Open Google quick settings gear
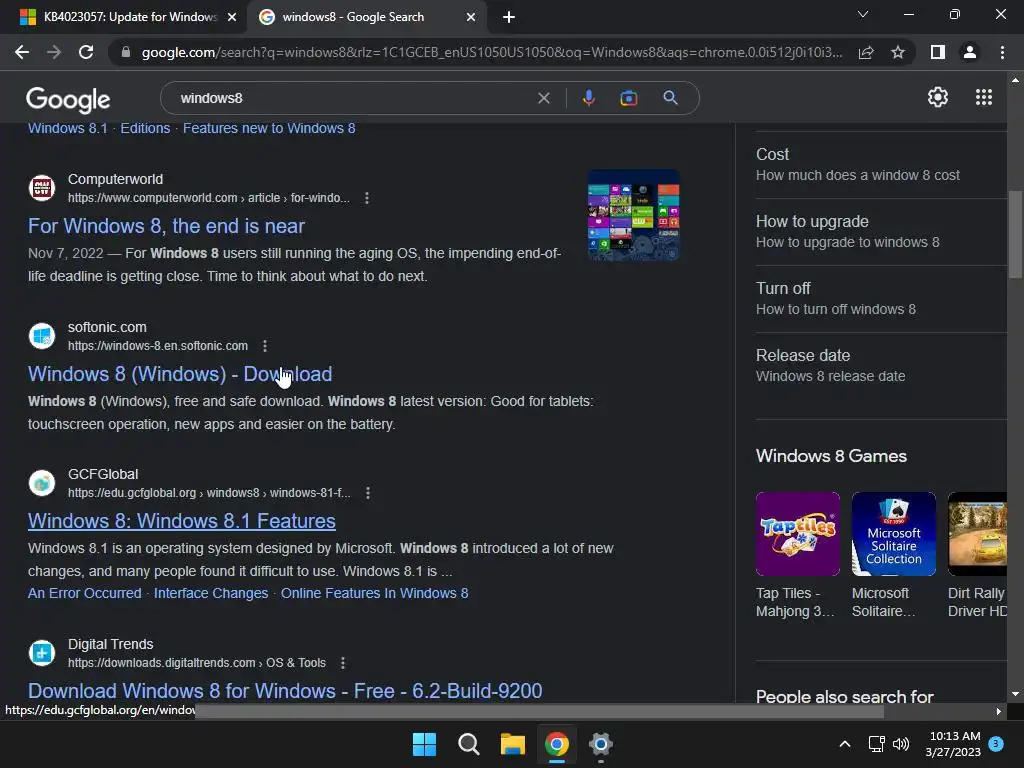Image resolution: width=1024 pixels, height=768 pixels. [938, 97]
